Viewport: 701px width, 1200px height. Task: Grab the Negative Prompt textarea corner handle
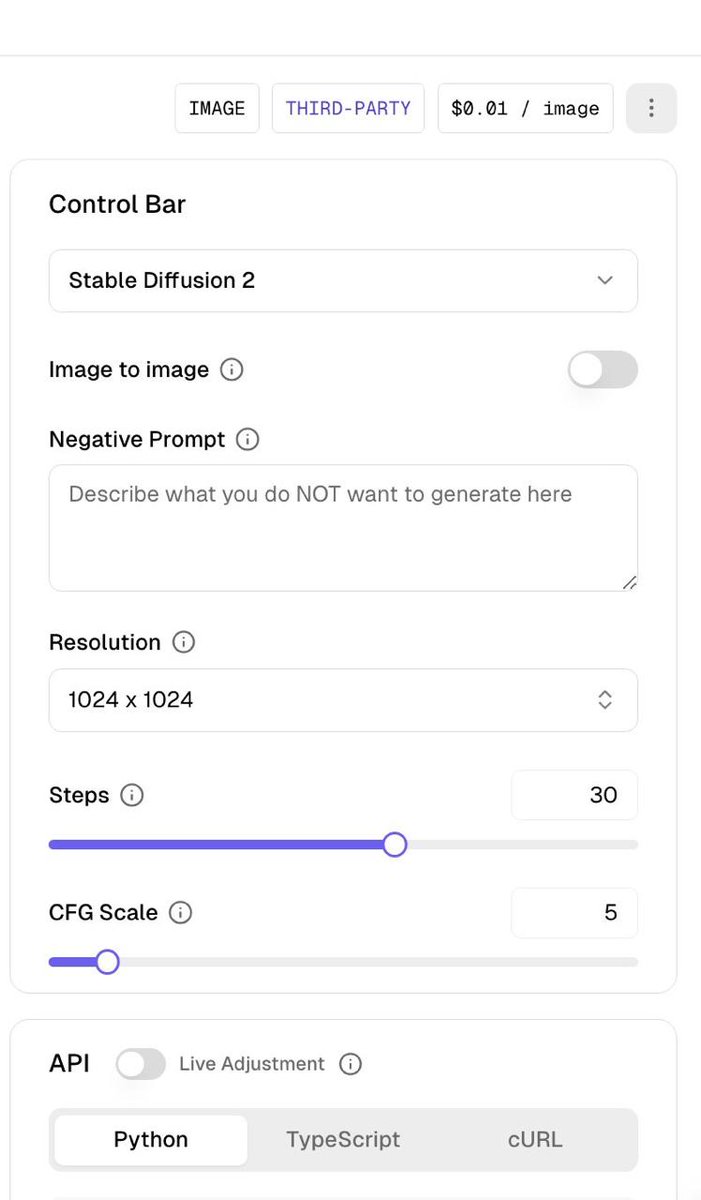point(628,582)
